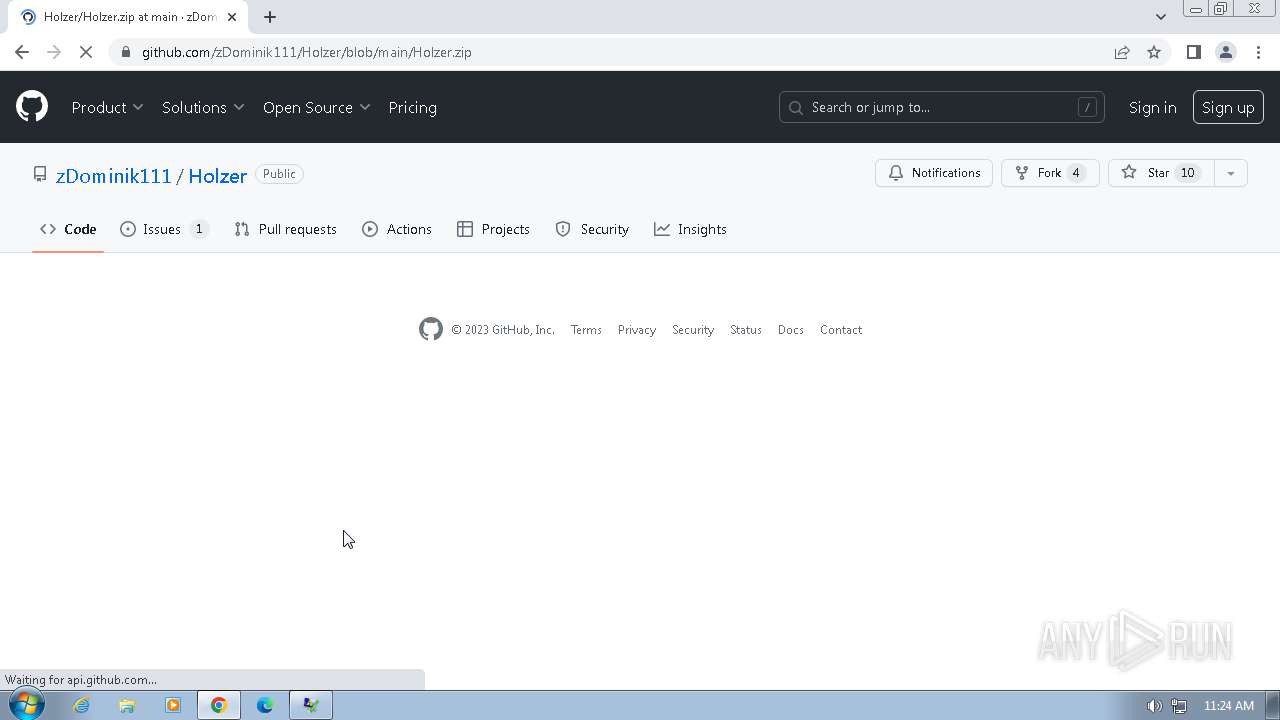Open the Insights tab
The image size is (1280, 720).
[690, 229]
